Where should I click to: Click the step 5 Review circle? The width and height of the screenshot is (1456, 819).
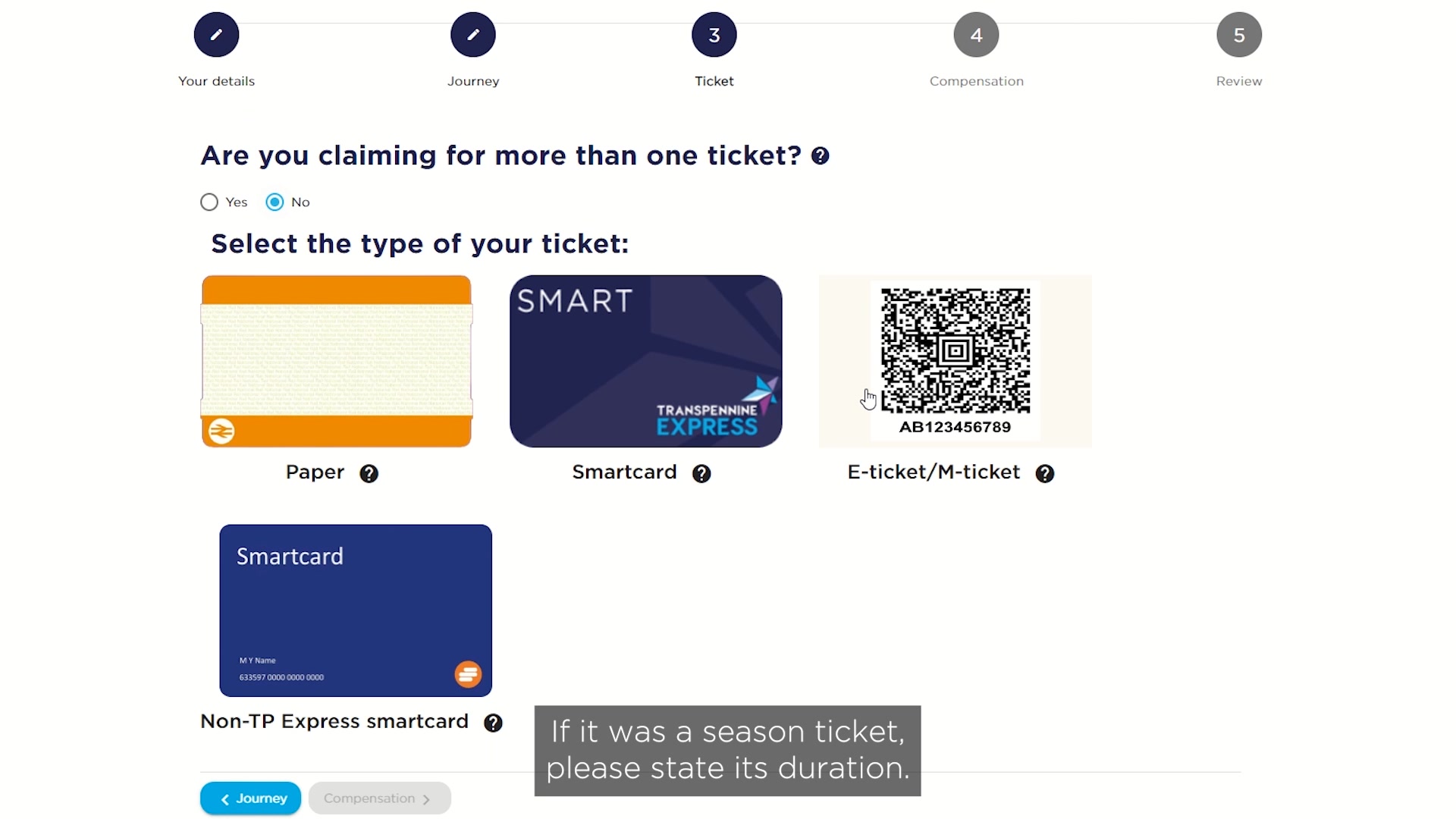[1239, 35]
